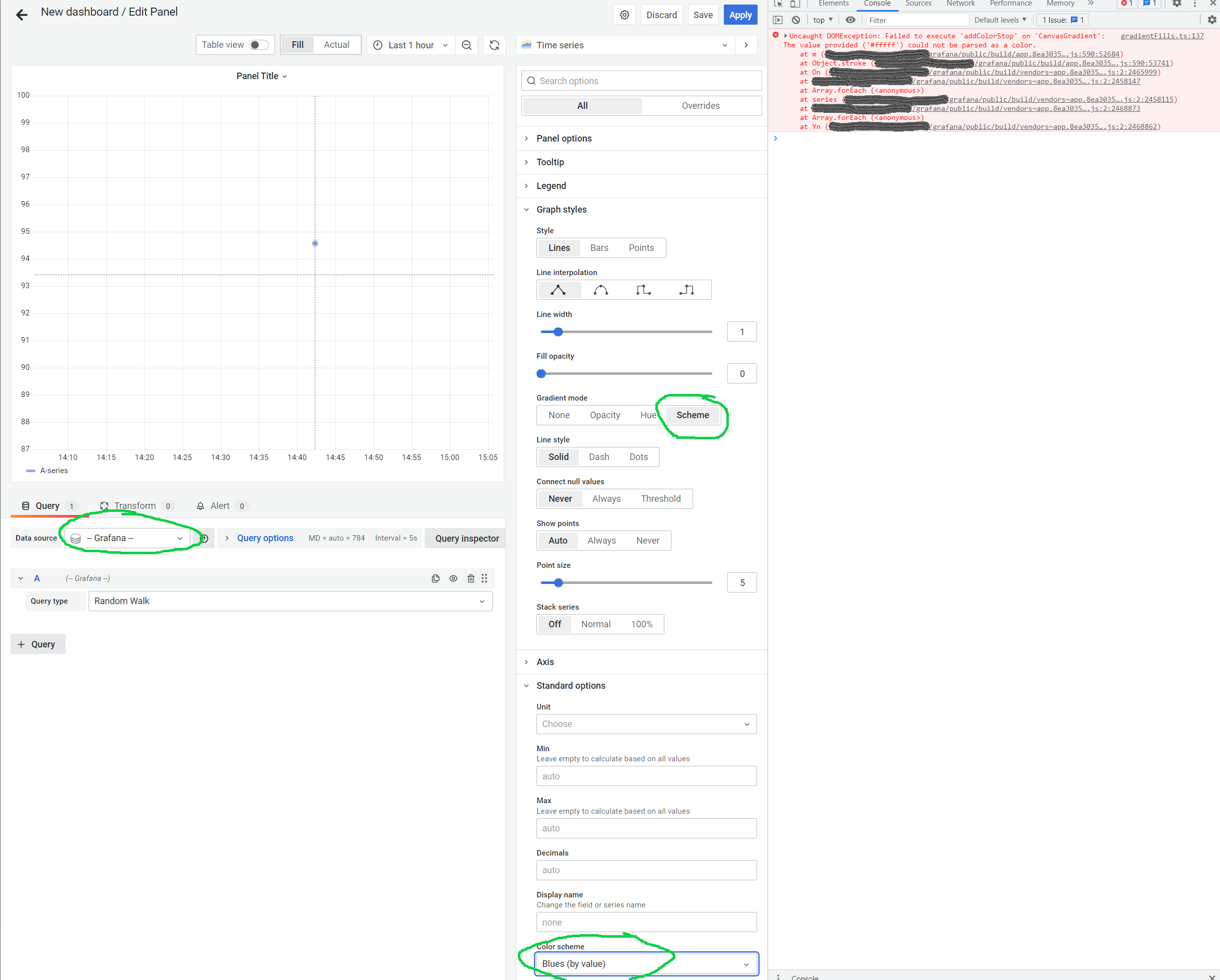
Task: Hide query A with eye icon
Action: tap(453, 578)
